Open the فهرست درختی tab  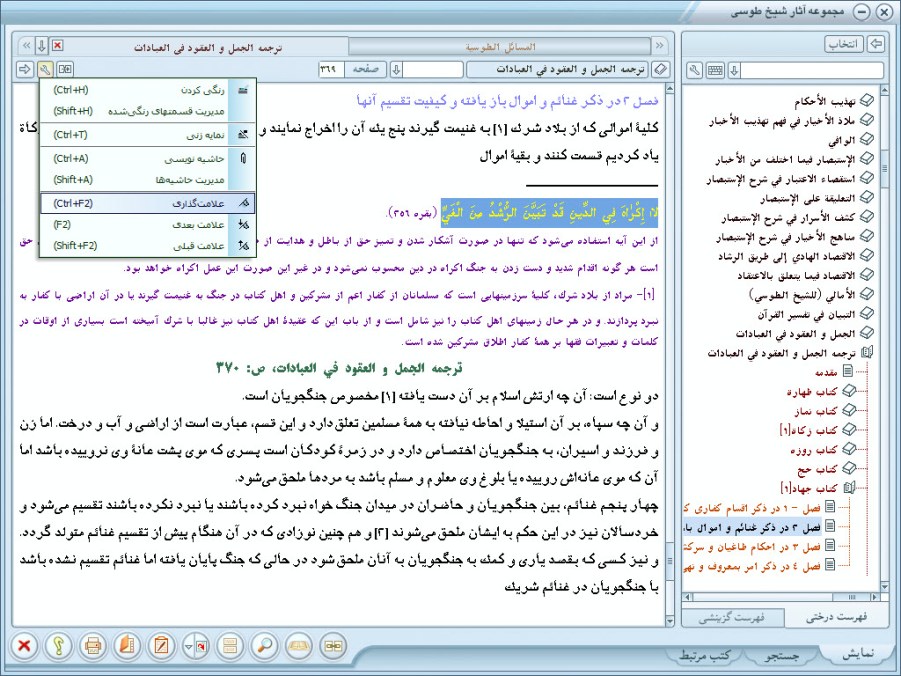[x=835, y=617]
